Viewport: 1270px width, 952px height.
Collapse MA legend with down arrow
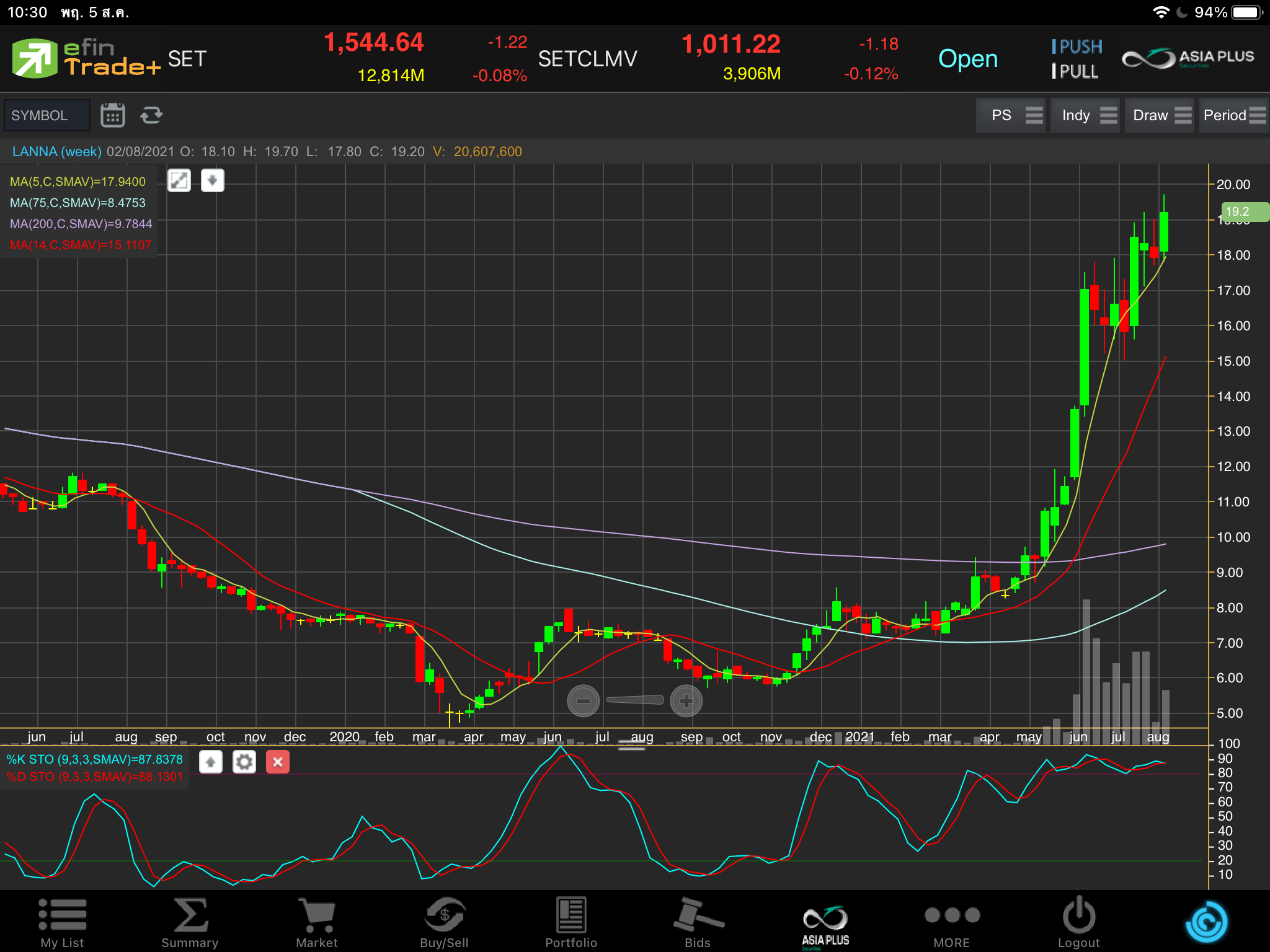pyautogui.click(x=212, y=181)
